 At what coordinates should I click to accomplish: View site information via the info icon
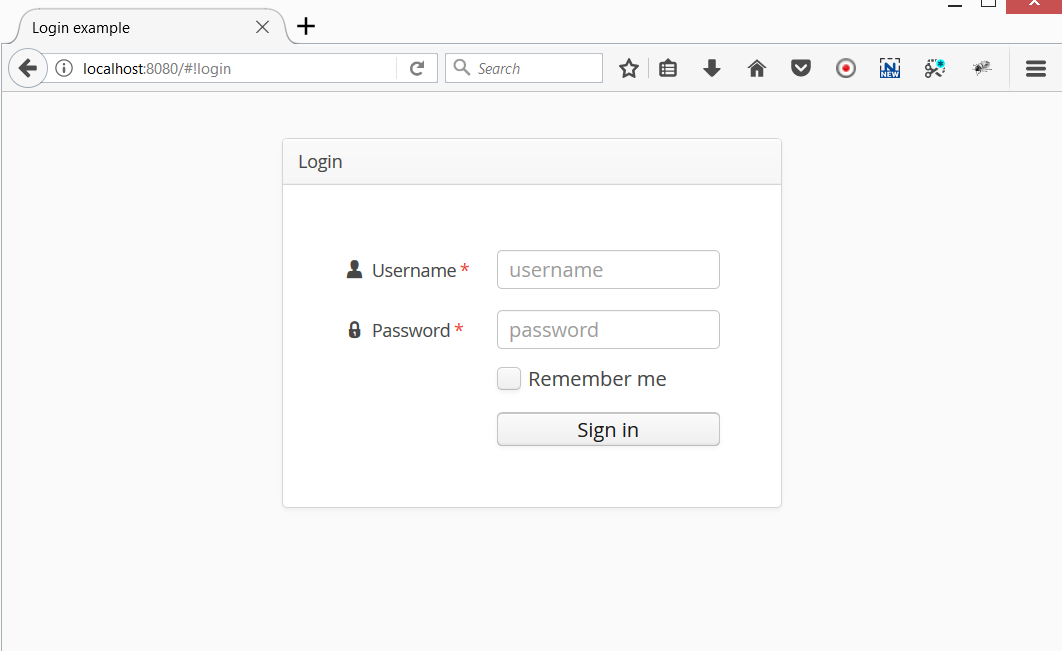65,68
